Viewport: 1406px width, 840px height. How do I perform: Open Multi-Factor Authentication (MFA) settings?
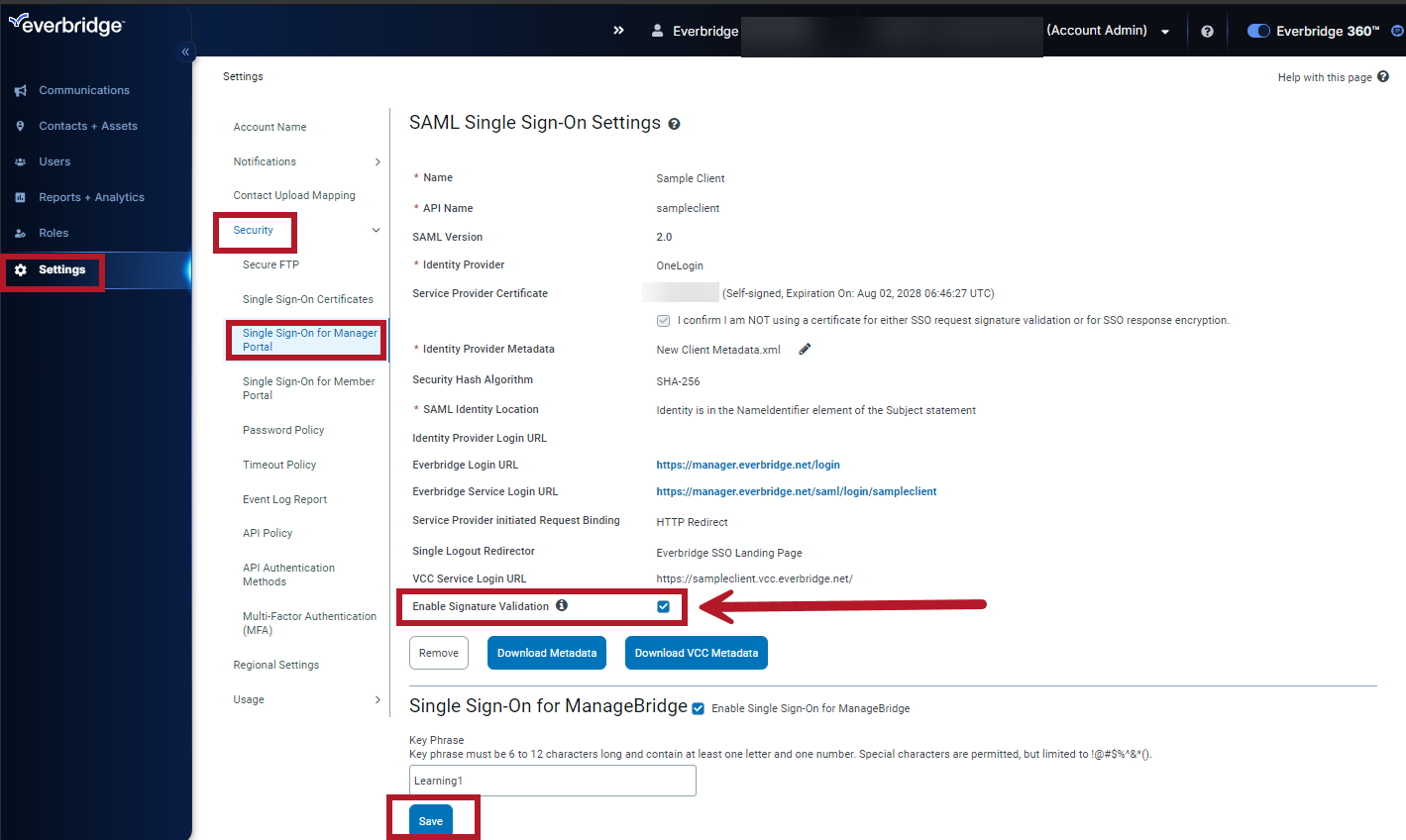coord(309,623)
